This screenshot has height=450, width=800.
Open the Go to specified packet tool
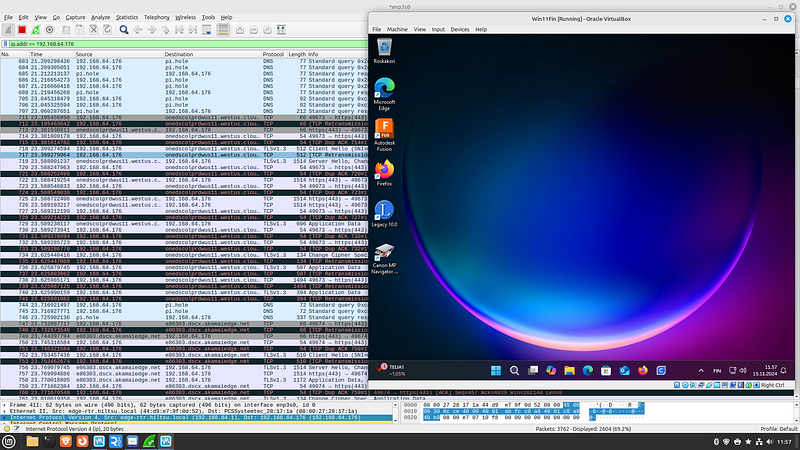click(x=165, y=30)
